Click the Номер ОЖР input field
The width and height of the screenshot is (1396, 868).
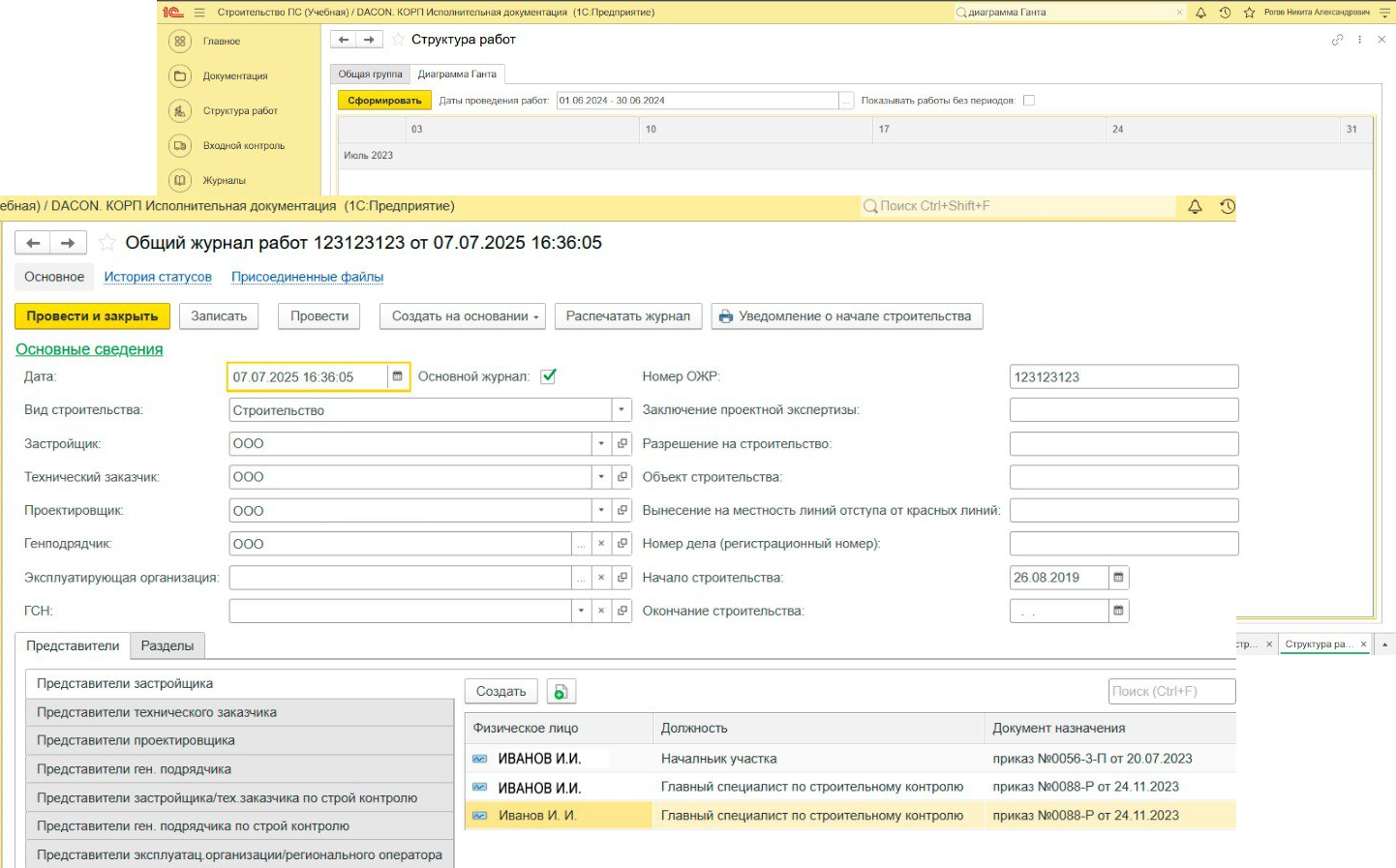1124,376
